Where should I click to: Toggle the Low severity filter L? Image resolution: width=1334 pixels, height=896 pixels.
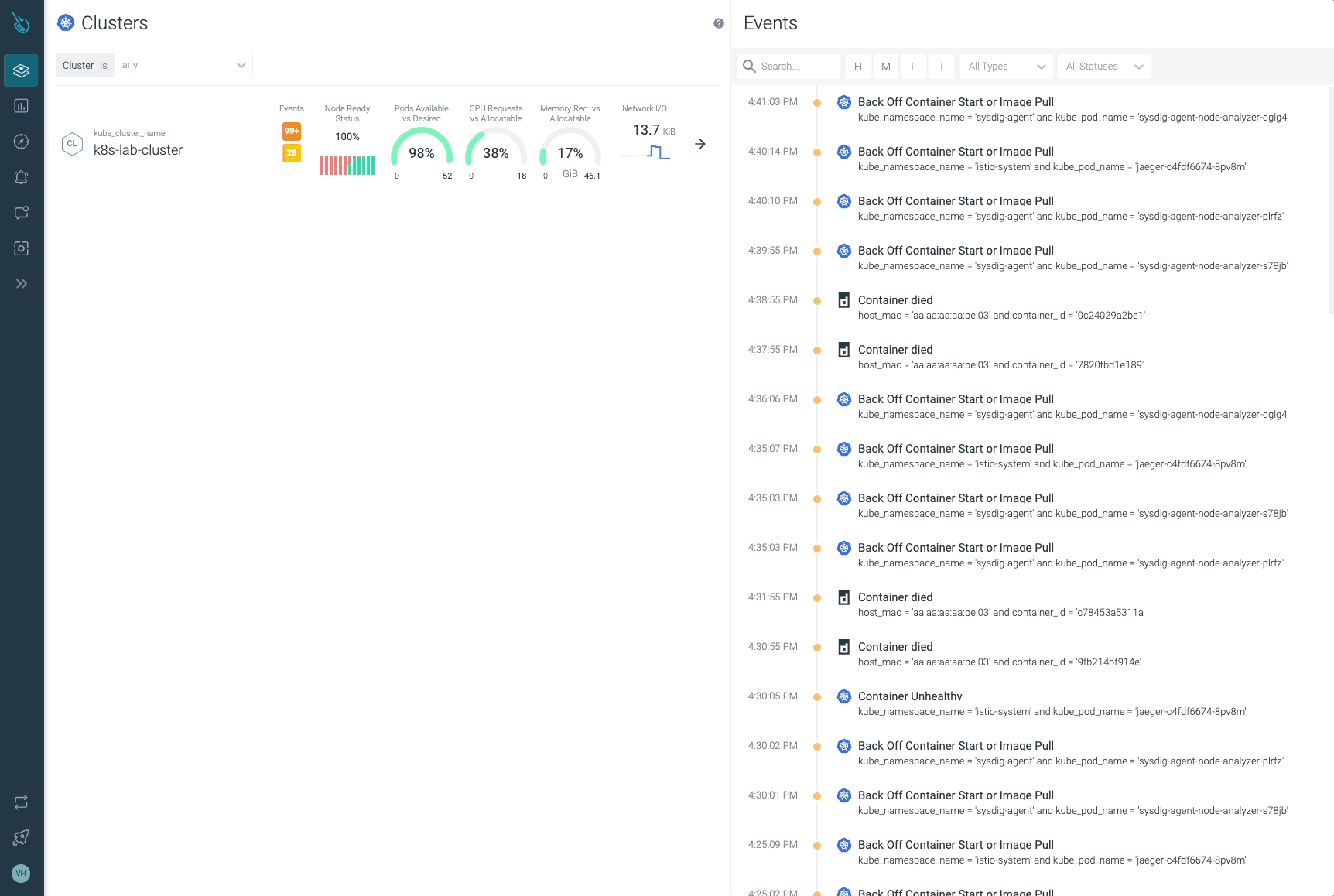(913, 67)
